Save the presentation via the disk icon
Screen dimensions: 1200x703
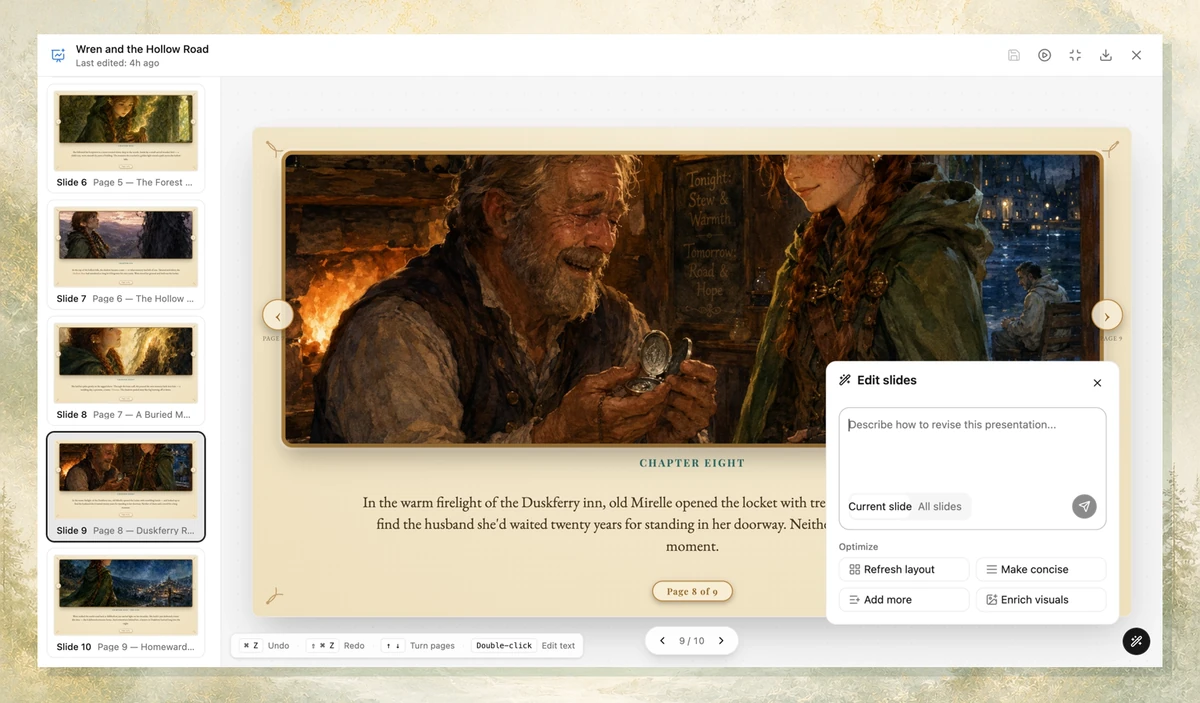[1014, 55]
